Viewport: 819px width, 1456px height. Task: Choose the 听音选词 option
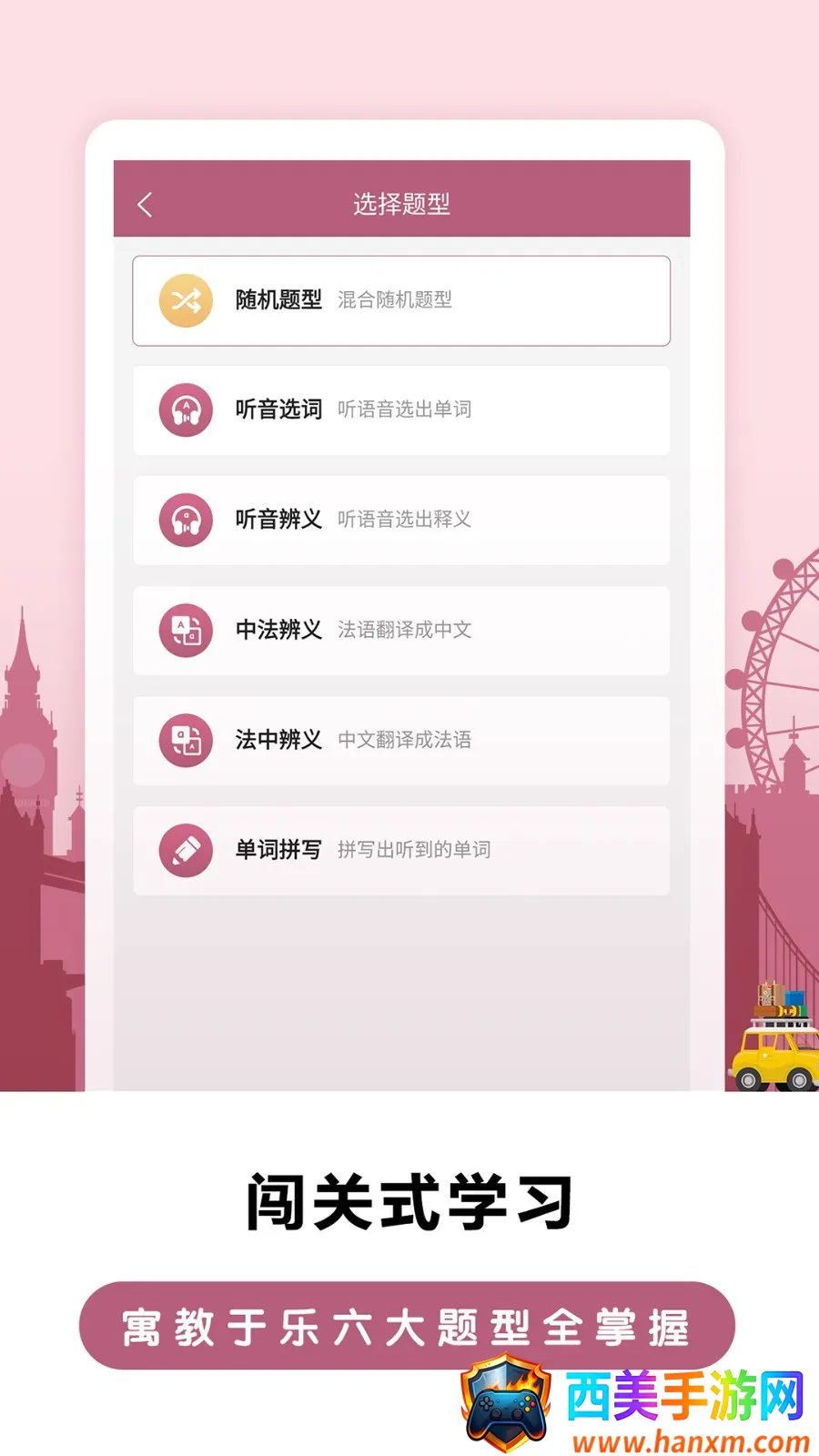tap(401, 410)
